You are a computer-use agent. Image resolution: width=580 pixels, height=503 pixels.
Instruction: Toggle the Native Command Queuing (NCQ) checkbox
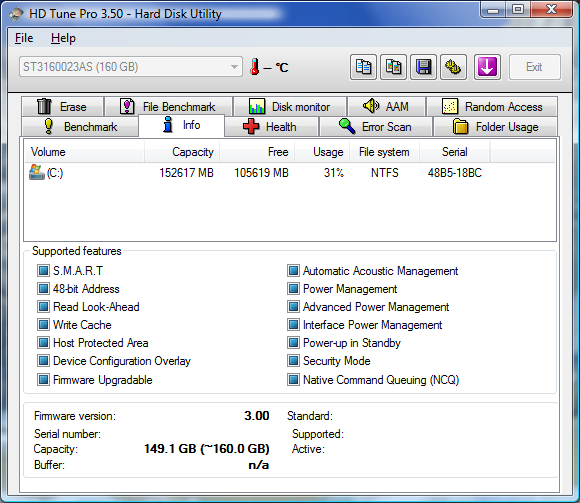(293, 379)
